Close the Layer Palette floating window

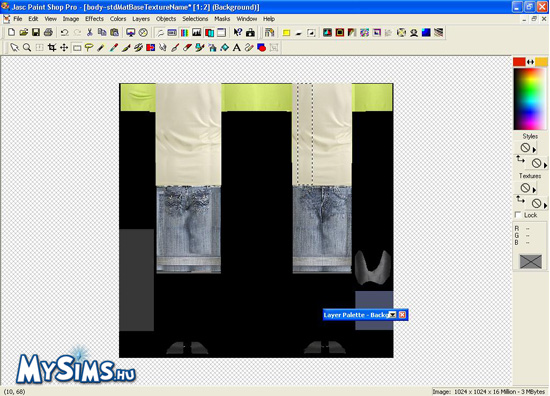coord(402,315)
